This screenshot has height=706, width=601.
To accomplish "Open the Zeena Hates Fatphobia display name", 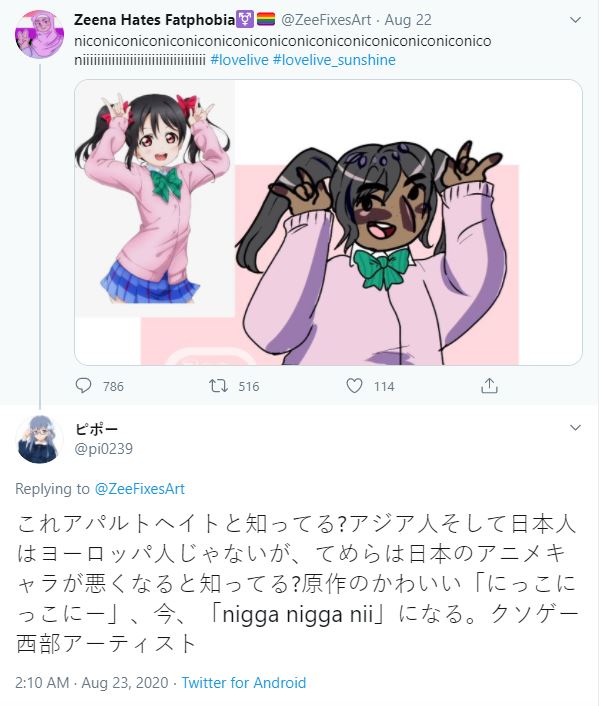I will 154,20.
